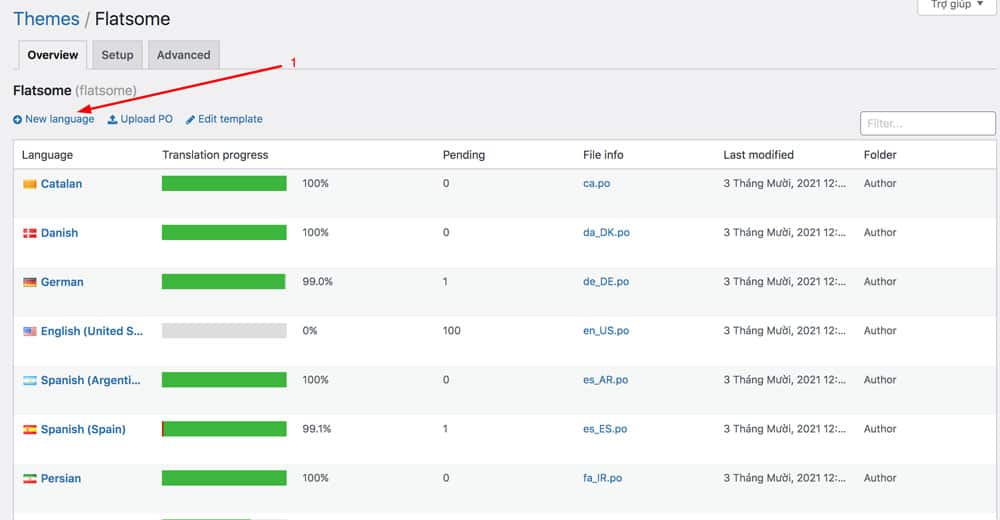Click the Persian flag icon
The width and height of the screenshot is (1000, 520).
pyautogui.click(x=30, y=479)
